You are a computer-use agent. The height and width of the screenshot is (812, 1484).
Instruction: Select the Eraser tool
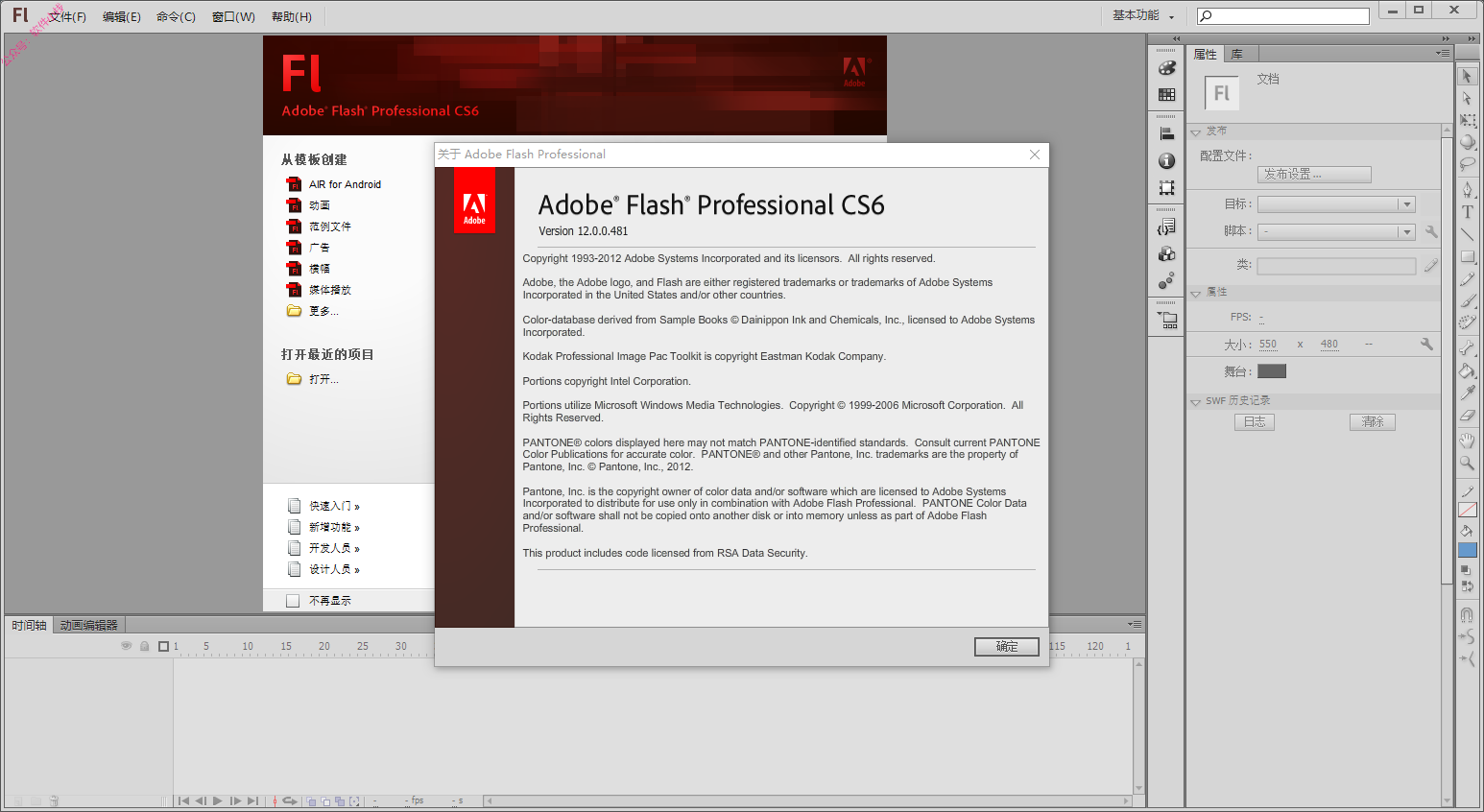(x=1467, y=415)
